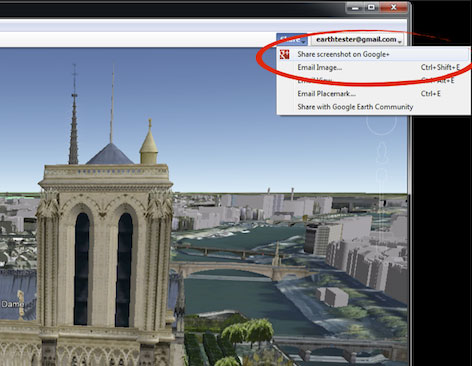Minimize the Google Earth window
Image resolution: width=472 pixels, height=366 pixels.
point(355,8)
